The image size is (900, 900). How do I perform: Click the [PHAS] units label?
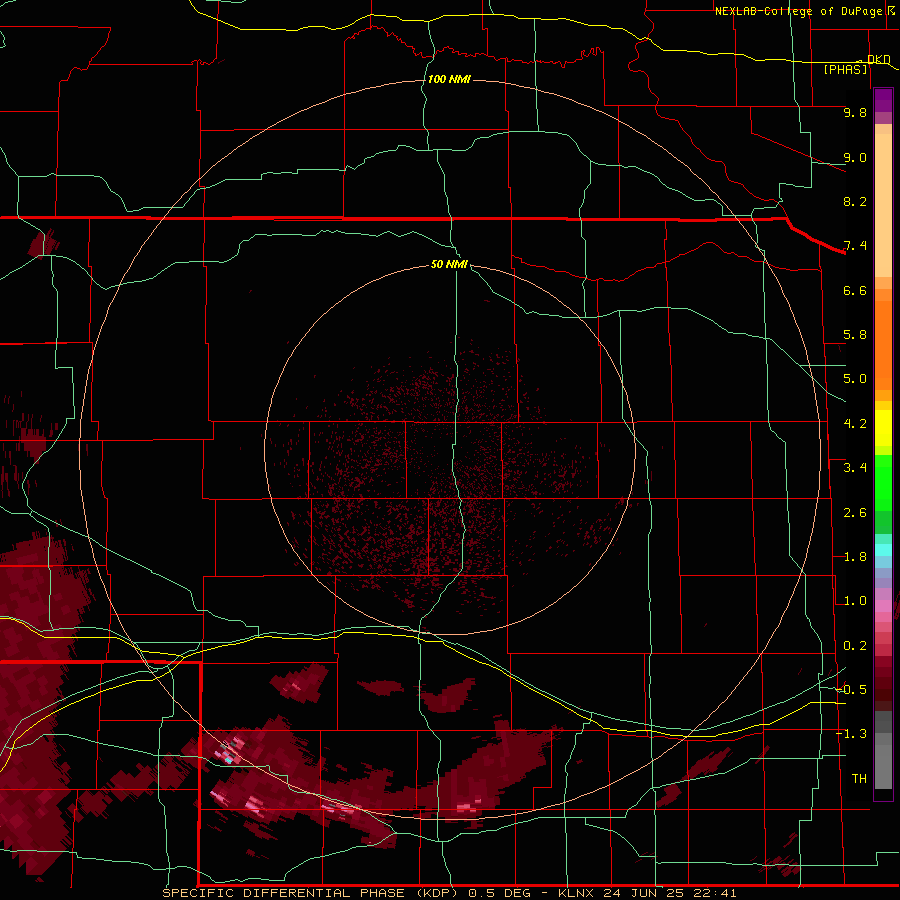tap(845, 69)
